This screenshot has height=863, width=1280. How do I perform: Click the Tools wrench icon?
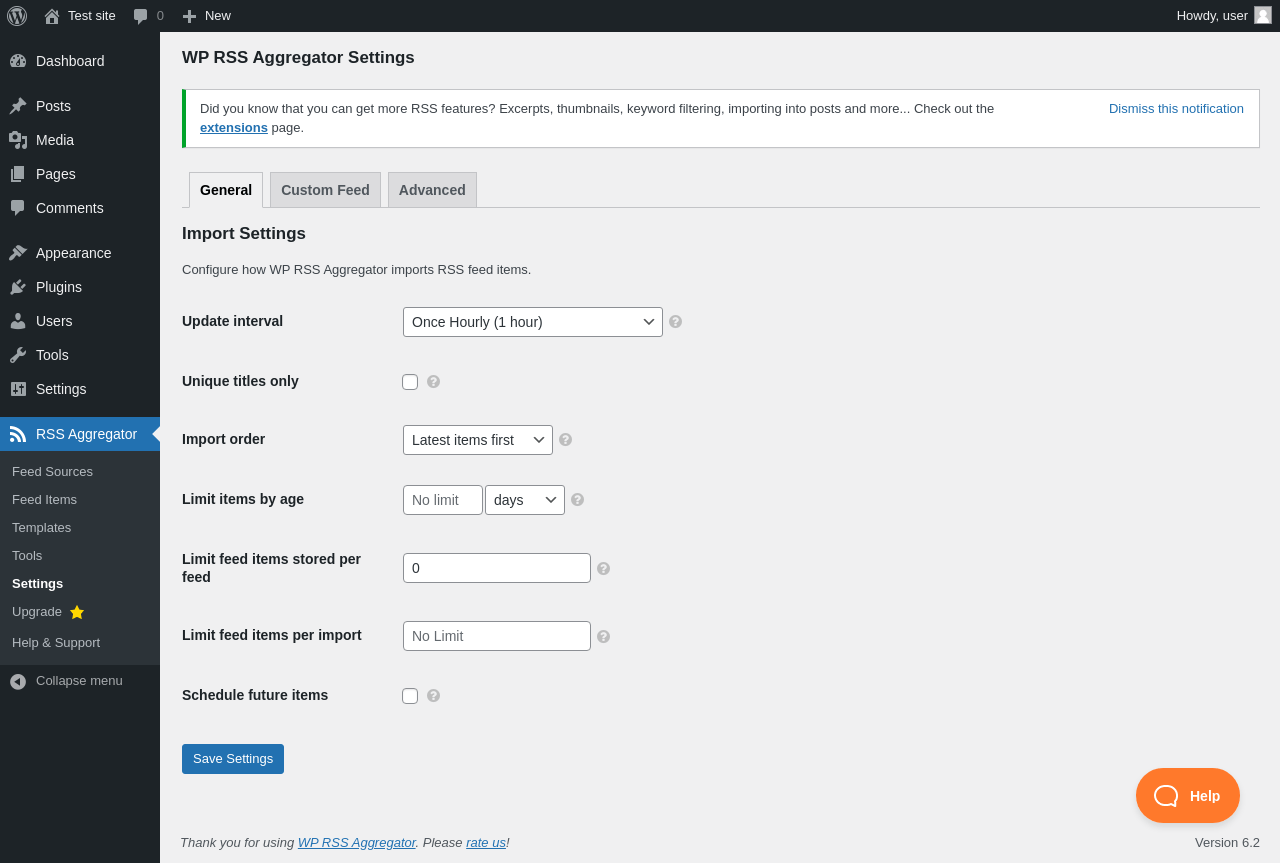tap(18, 355)
